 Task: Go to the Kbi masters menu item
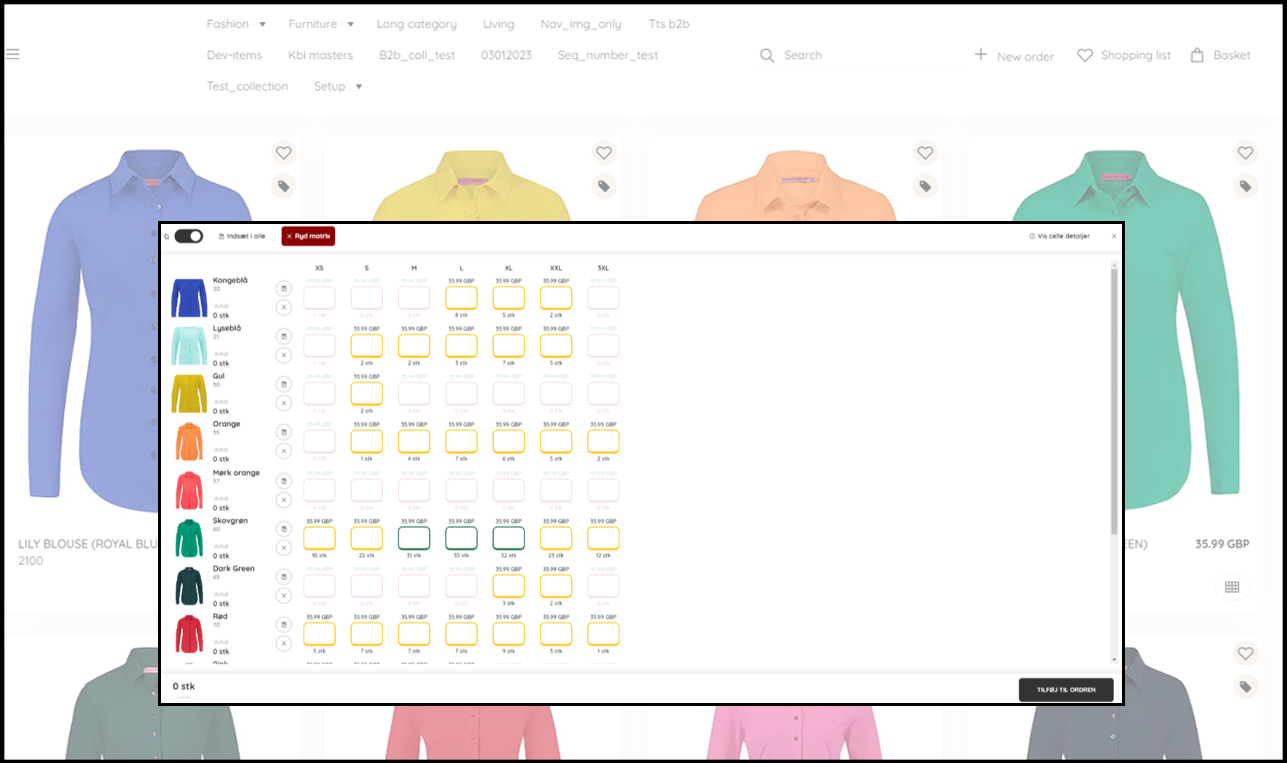tap(320, 55)
